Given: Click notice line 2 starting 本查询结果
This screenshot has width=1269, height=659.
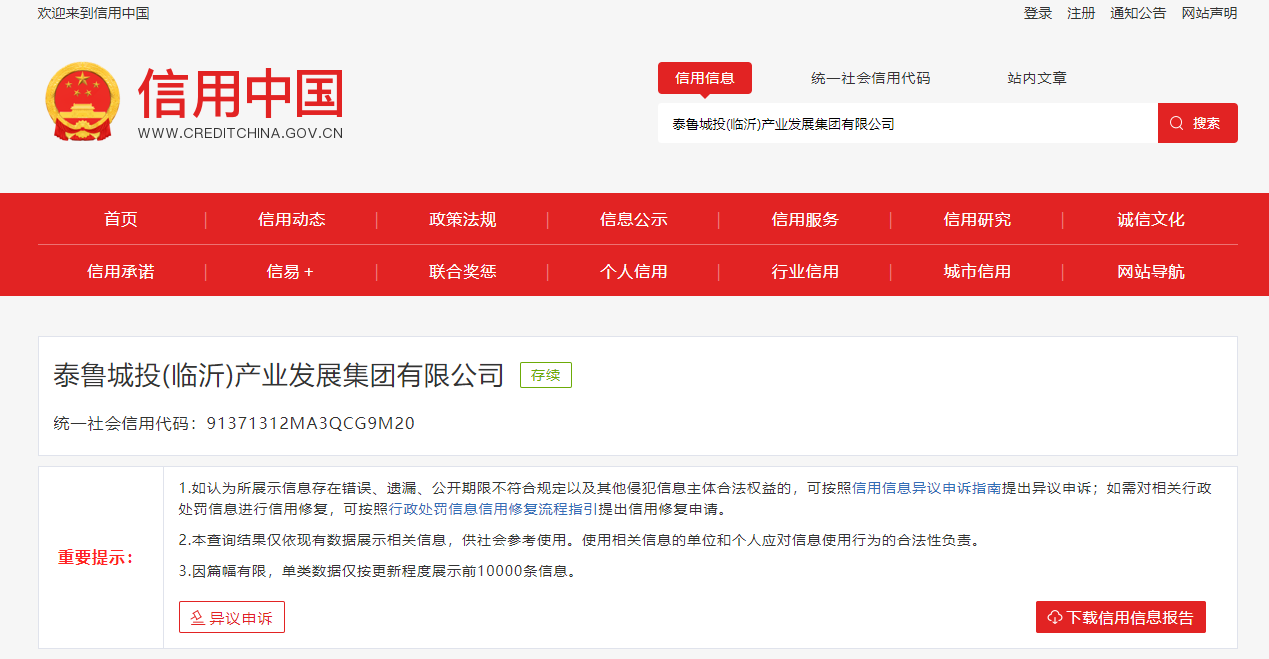Looking at the screenshot, I should coord(578,540).
